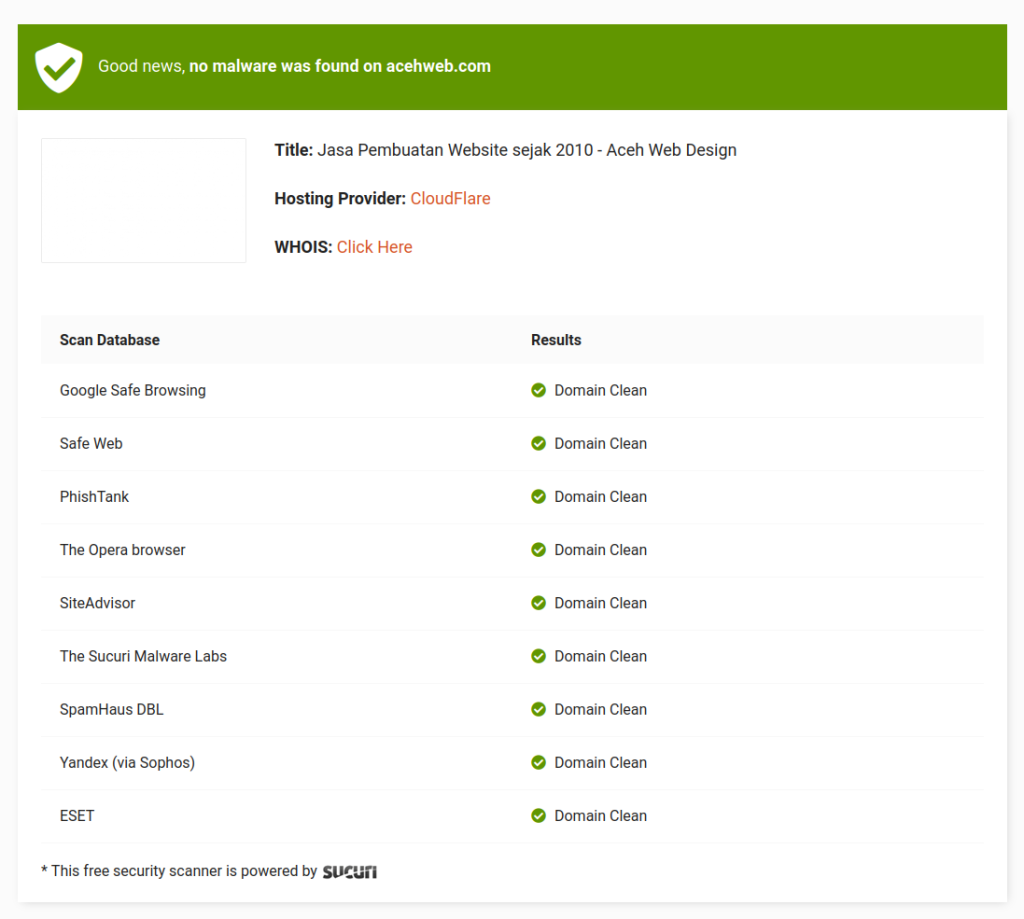Image resolution: width=1024 pixels, height=919 pixels.
Task: Click green check icon in SpamHaus DBL row
Action: point(538,709)
